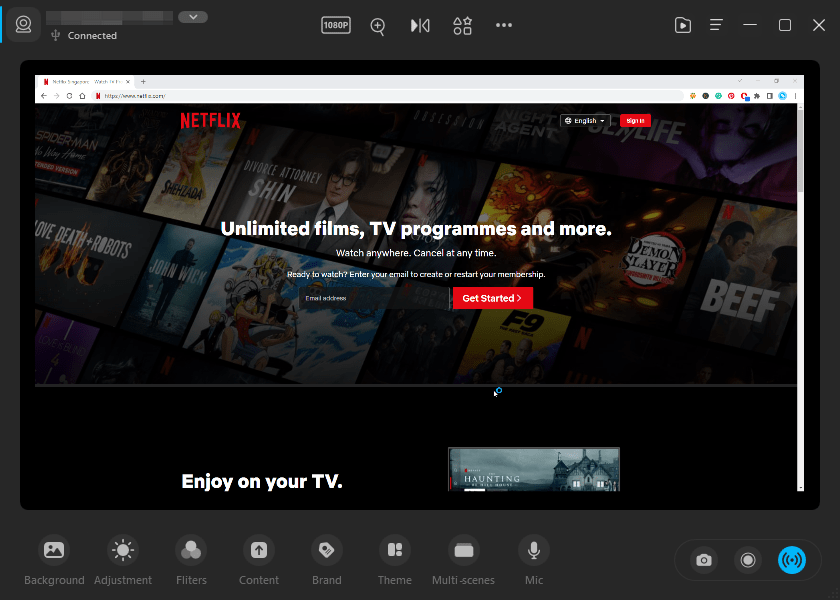Open the English language dropdown on Netflix
The height and width of the screenshot is (600, 840).
(584, 120)
